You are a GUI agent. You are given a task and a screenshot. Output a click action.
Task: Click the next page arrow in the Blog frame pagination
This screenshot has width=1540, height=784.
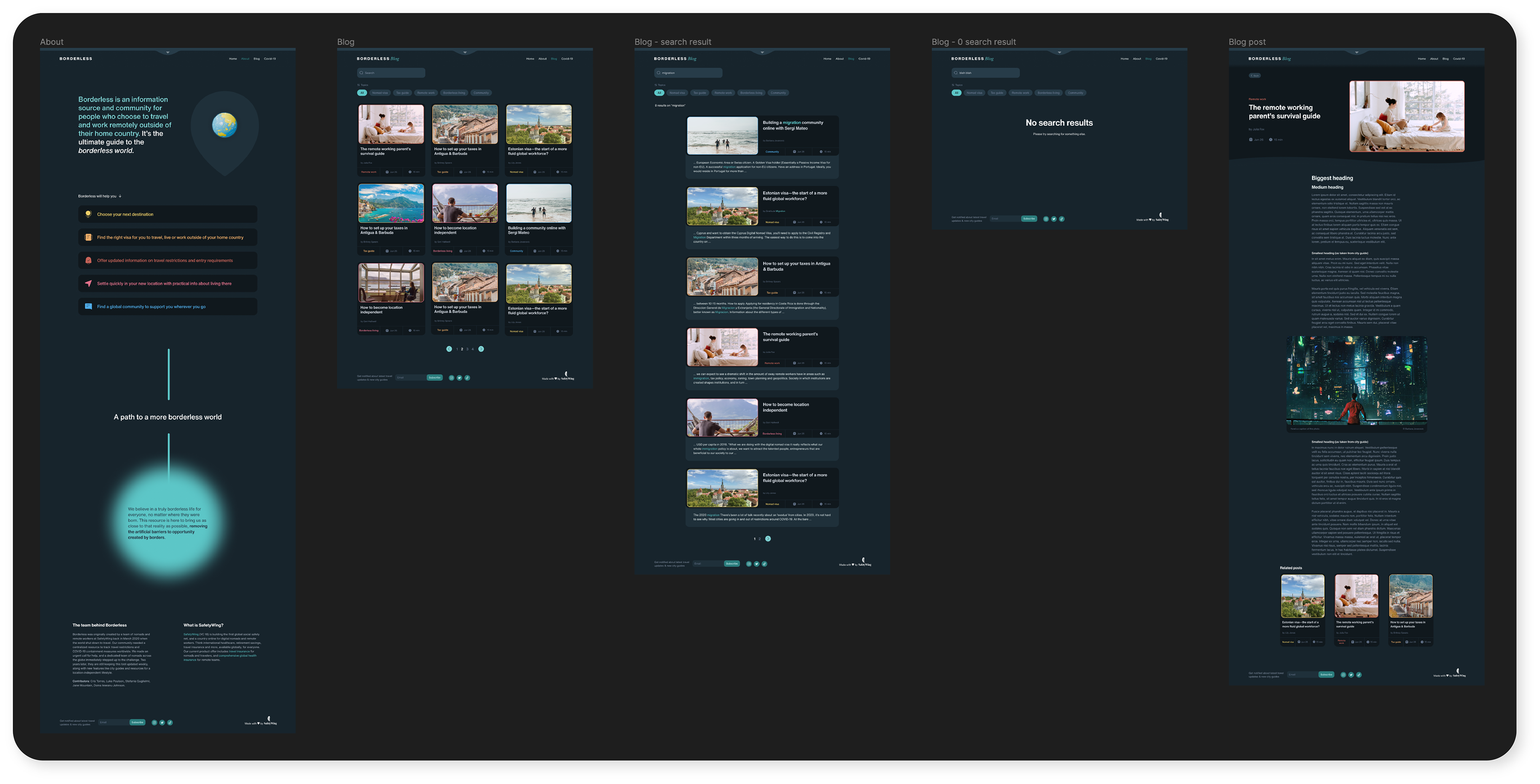coord(481,348)
